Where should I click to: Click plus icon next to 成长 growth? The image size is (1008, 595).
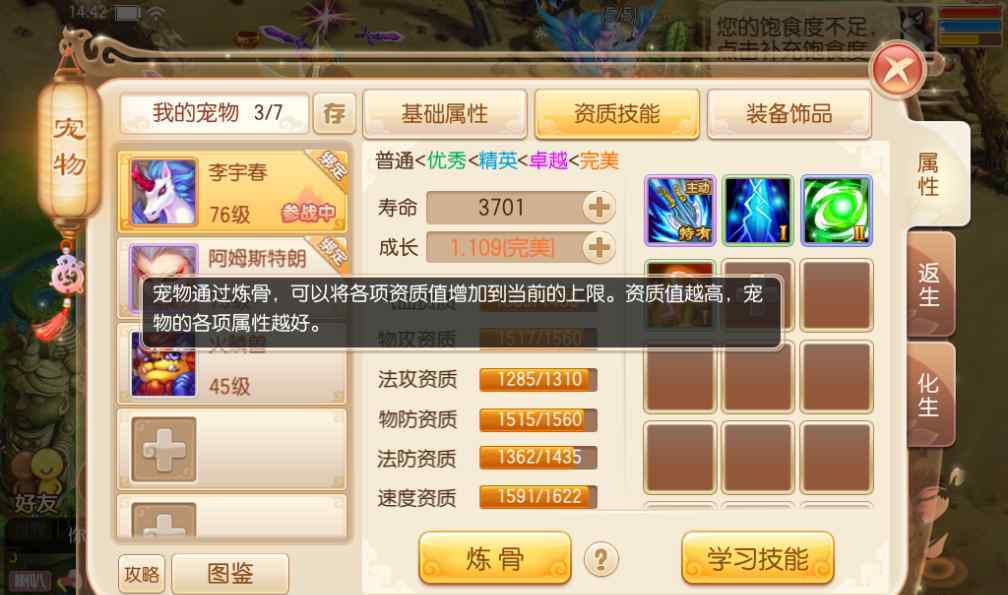[x=599, y=247]
